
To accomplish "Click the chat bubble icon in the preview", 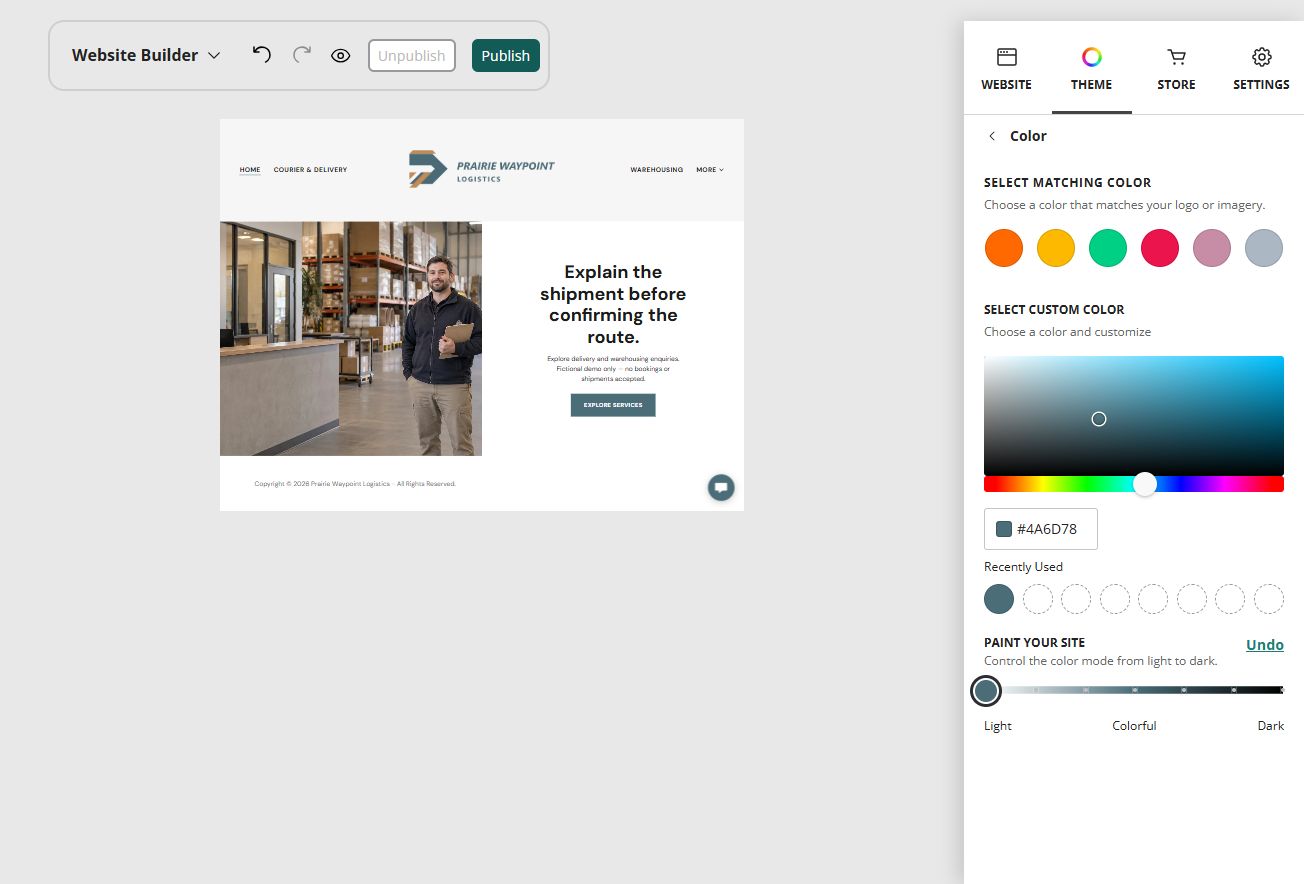I will pyautogui.click(x=721, y=488).
